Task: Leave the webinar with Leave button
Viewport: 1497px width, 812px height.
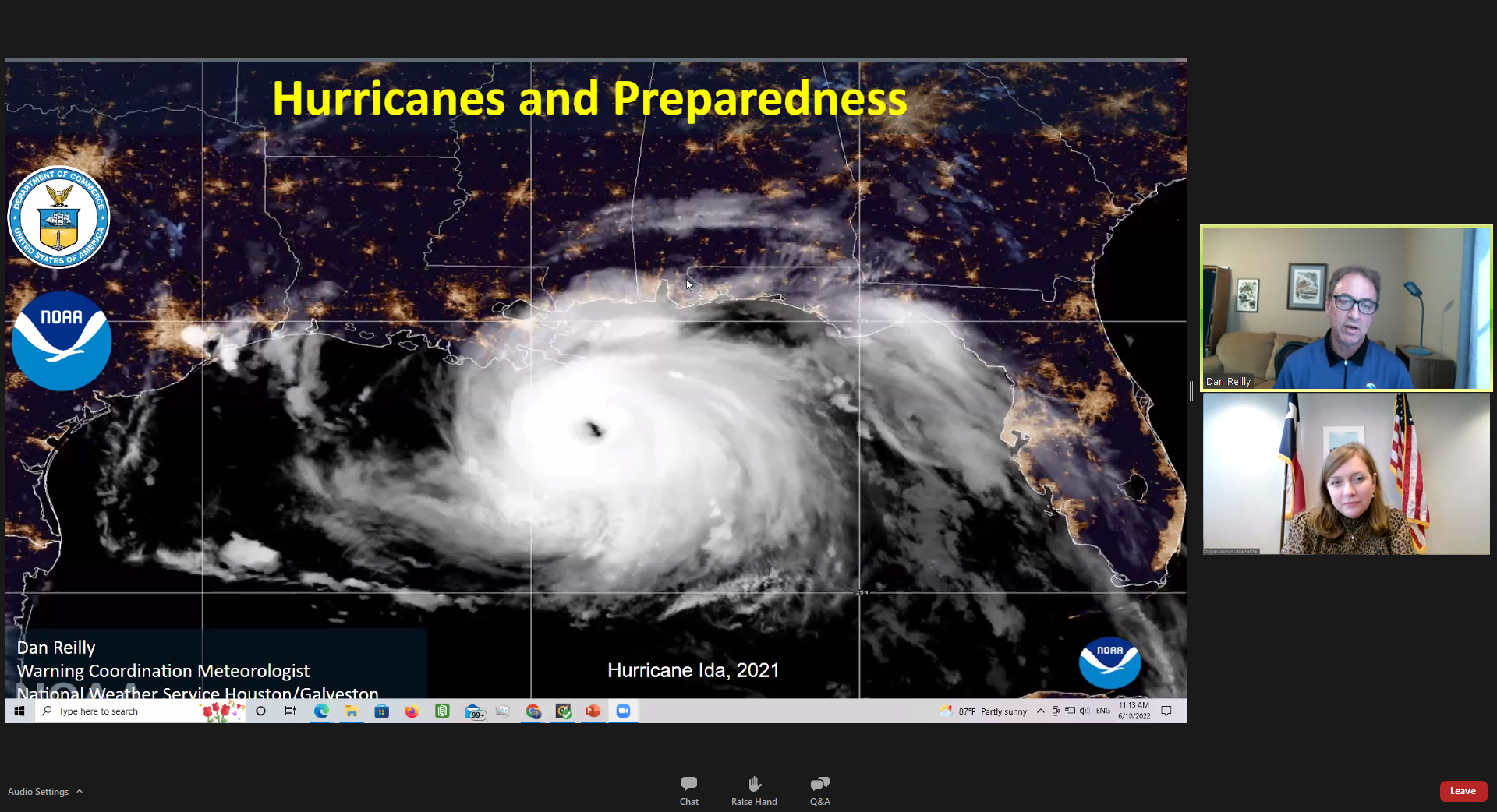Action: point(1462,791)
